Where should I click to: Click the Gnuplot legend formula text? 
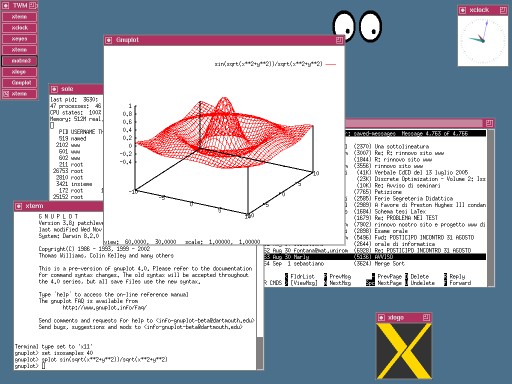click(268, 64)
